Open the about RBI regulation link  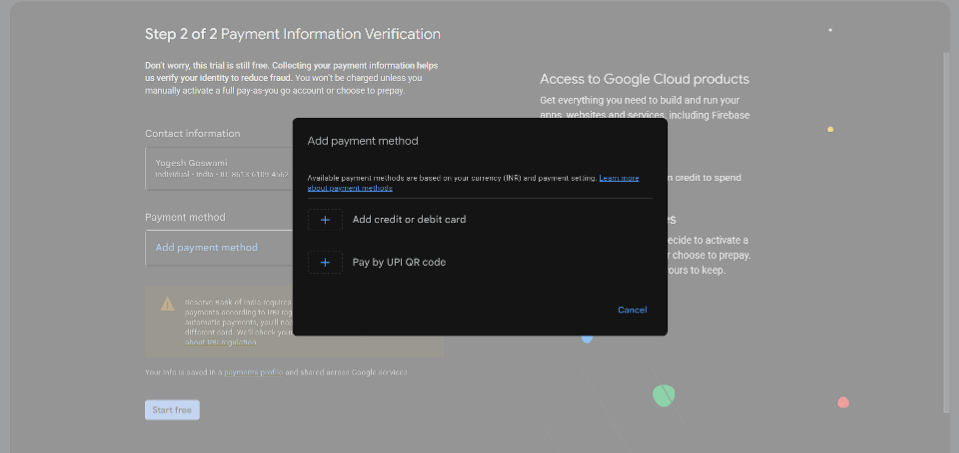coord(220,342)
